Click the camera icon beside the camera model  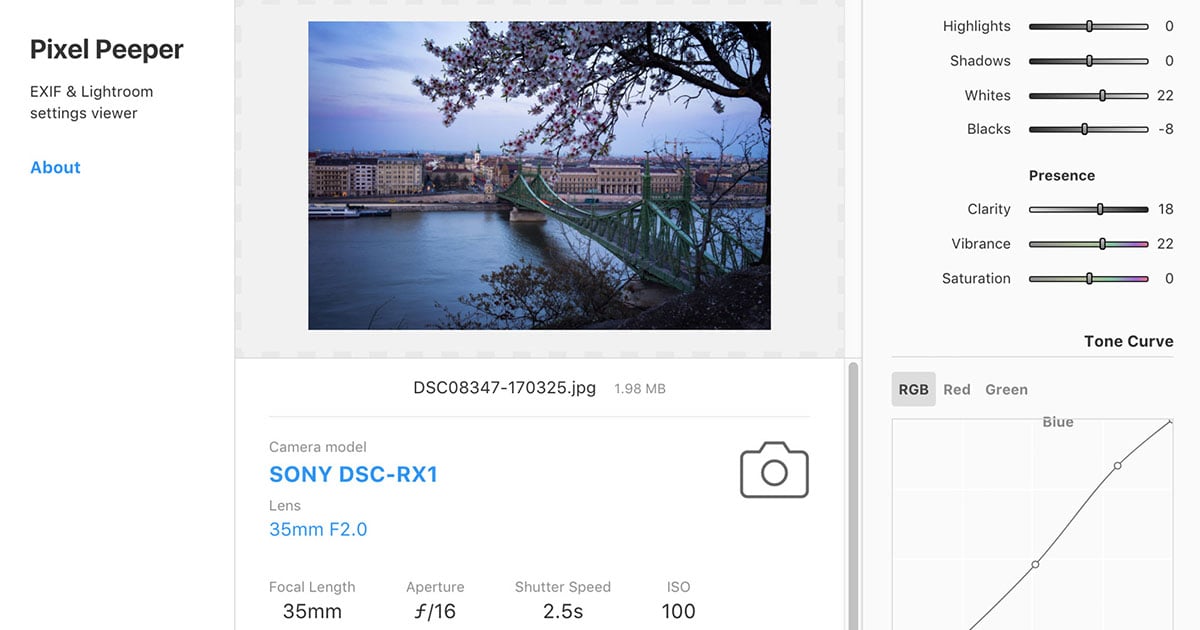pos(774,470)
